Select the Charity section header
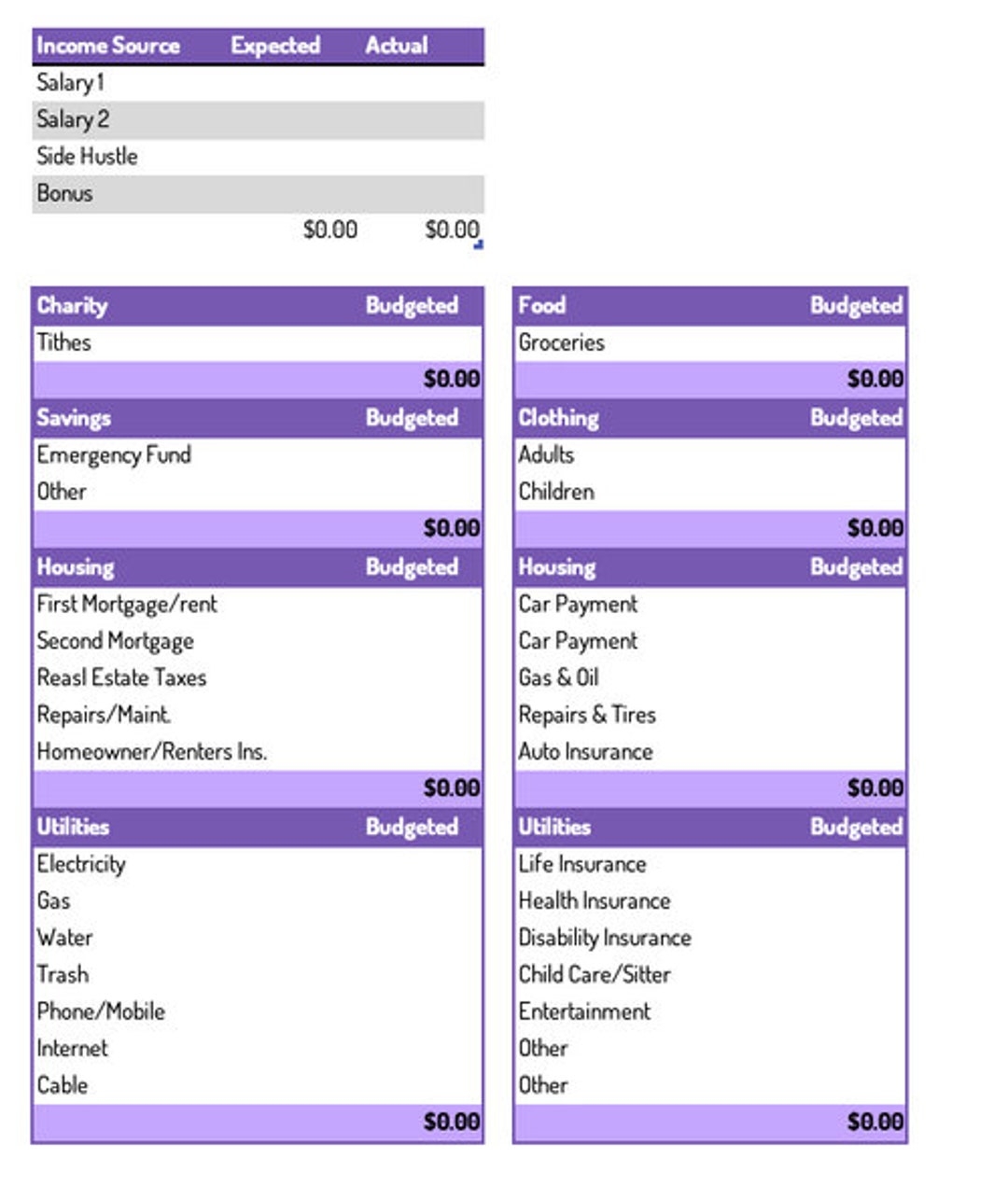Image resolution: width=1008 pixels, height=1185 pixels. coord(72,305)
